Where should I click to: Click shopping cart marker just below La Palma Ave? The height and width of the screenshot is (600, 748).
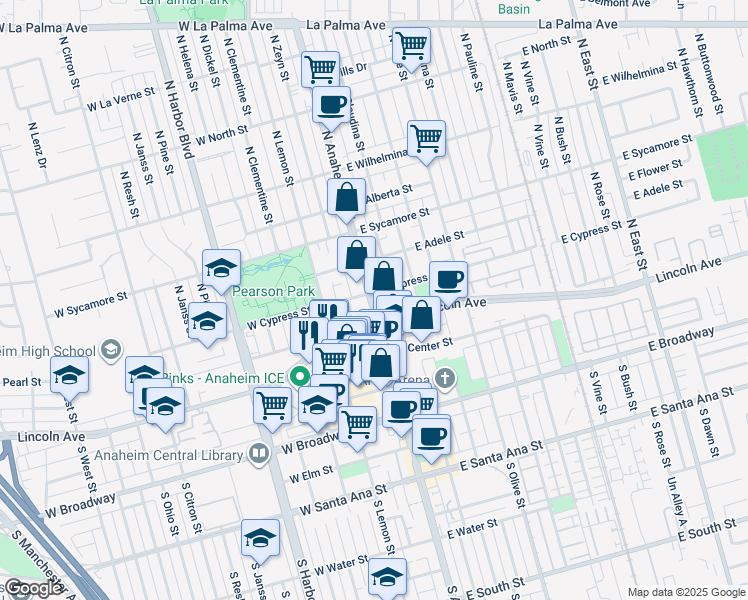click(411, 47)
